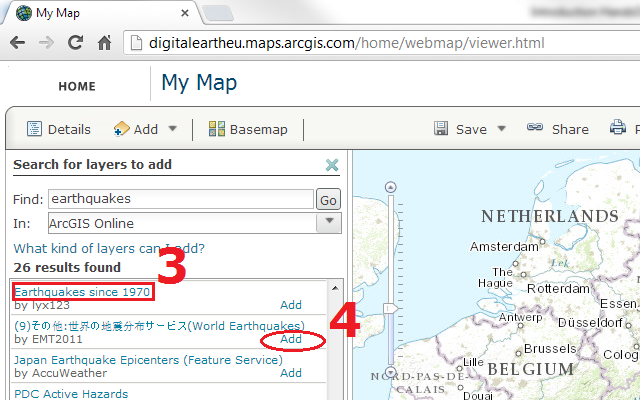640x400 pixels.
Task: Go back with the browser back arrow
Action: (18, 42)
